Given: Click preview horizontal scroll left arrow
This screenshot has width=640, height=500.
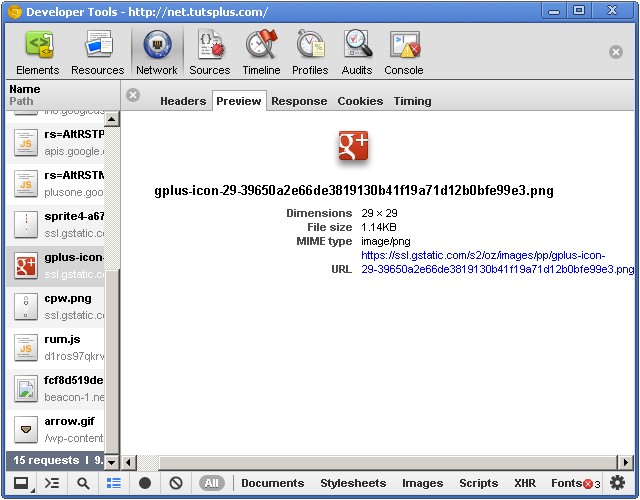Looking at the screenshot, I should 129,462.
